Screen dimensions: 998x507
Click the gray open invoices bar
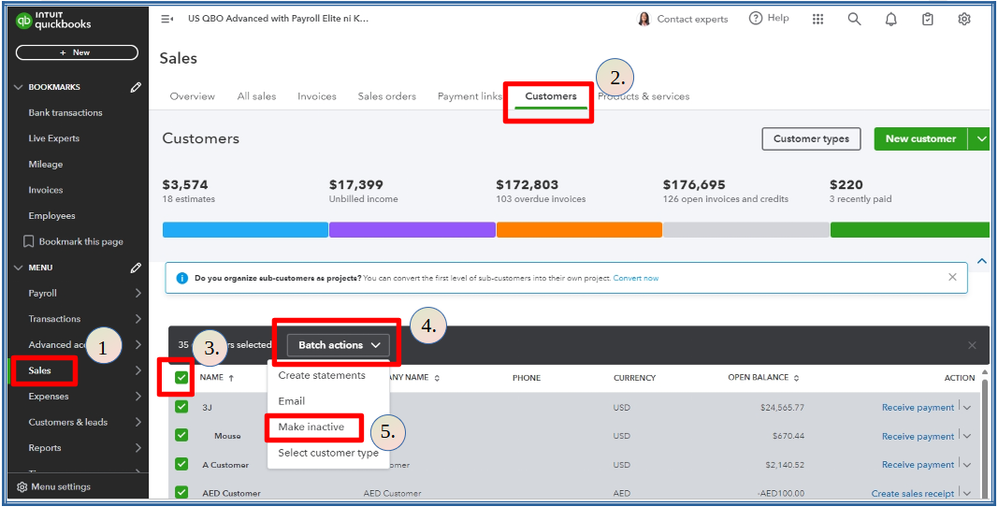coord(746,230)
